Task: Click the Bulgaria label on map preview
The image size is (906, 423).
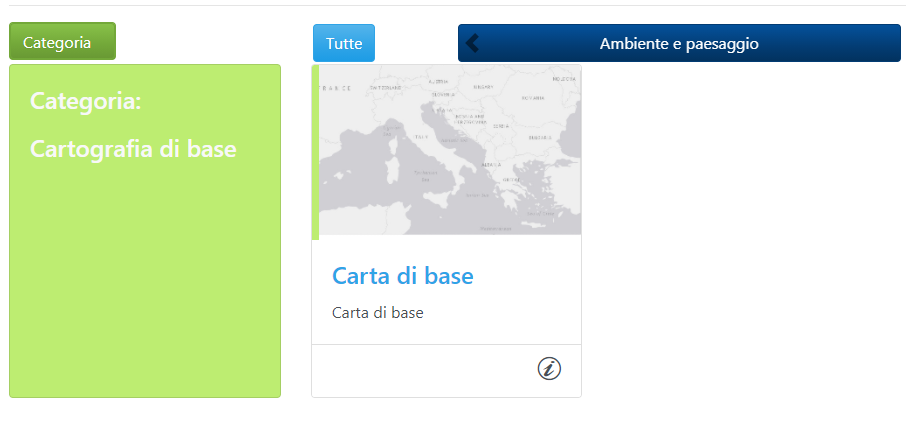Action: (540, 138)
